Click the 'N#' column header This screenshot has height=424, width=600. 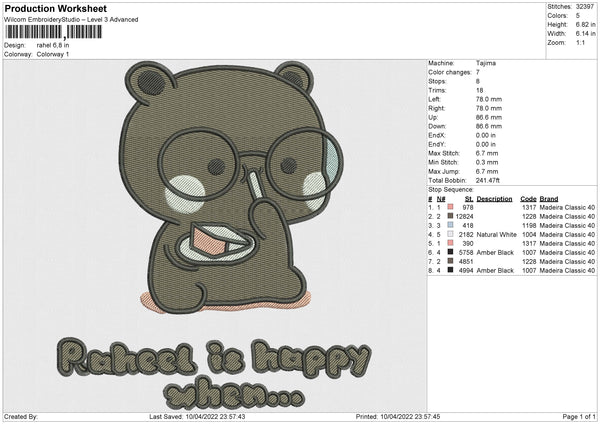click(x=441, y=199)
